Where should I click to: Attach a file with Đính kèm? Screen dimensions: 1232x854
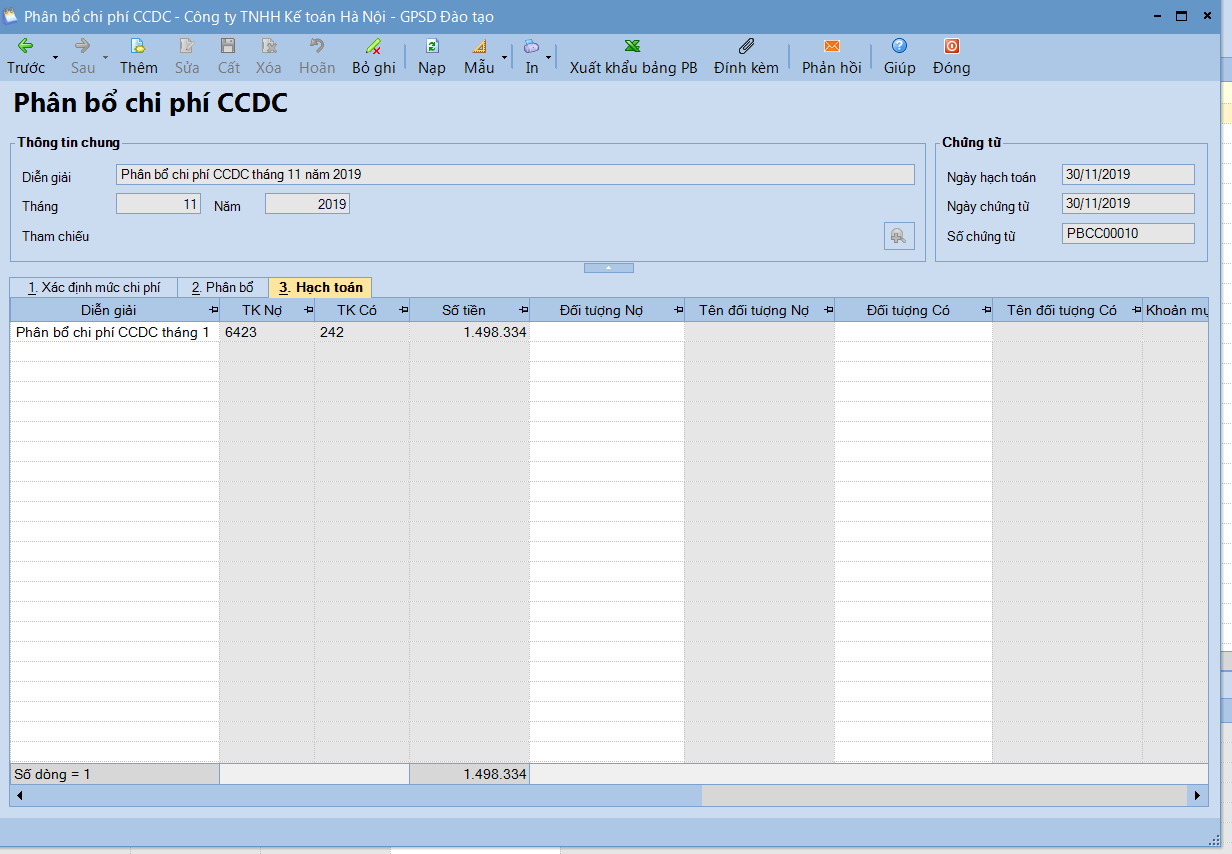tap(746, 57)
